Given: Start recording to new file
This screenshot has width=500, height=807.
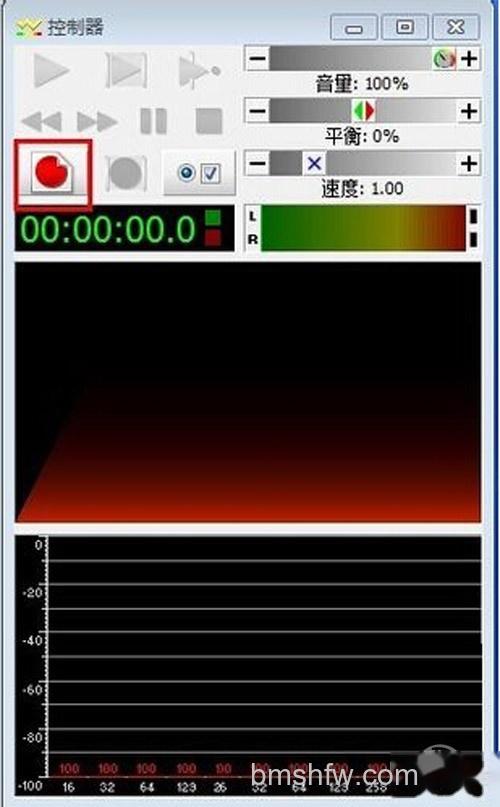Looking at the screenshot, I should click(53, 173).
